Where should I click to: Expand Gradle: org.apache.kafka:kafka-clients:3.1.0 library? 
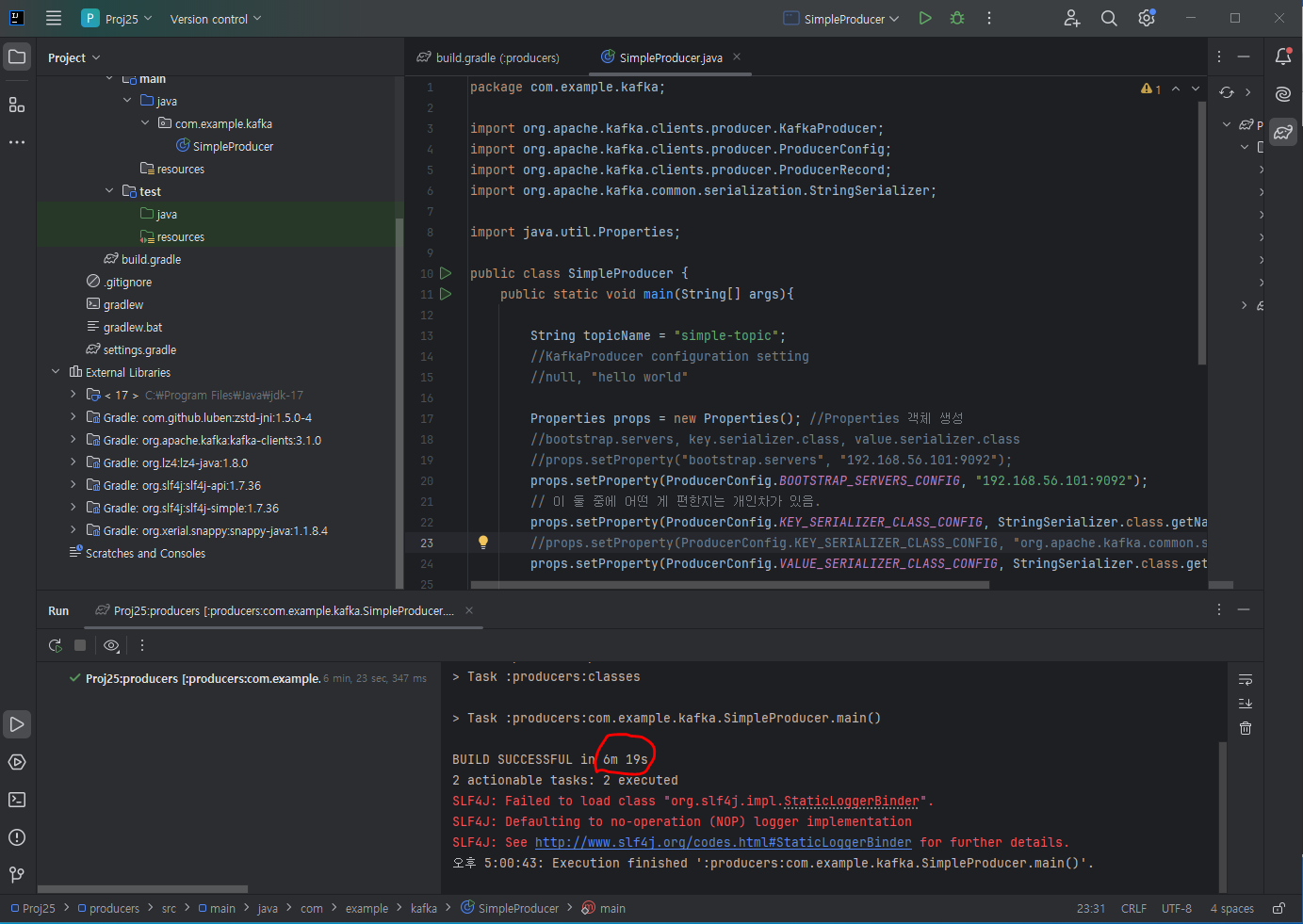(x=73, y=440)
